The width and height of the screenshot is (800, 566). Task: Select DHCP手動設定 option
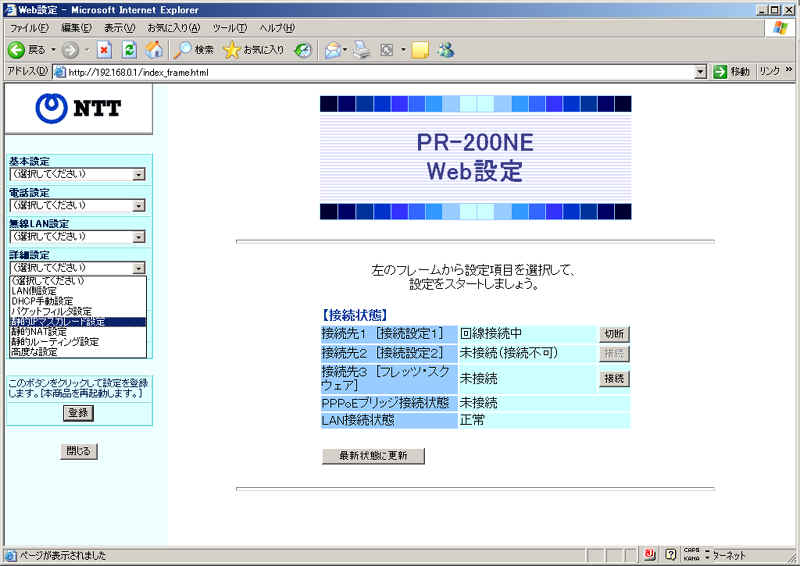[x=78, y=301]
